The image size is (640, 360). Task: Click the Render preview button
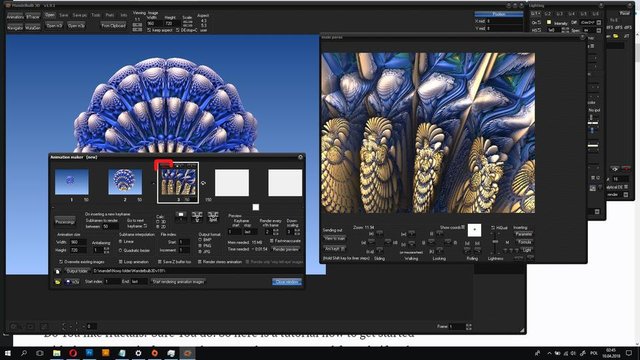pyautogui.click(x=286, y=249)
